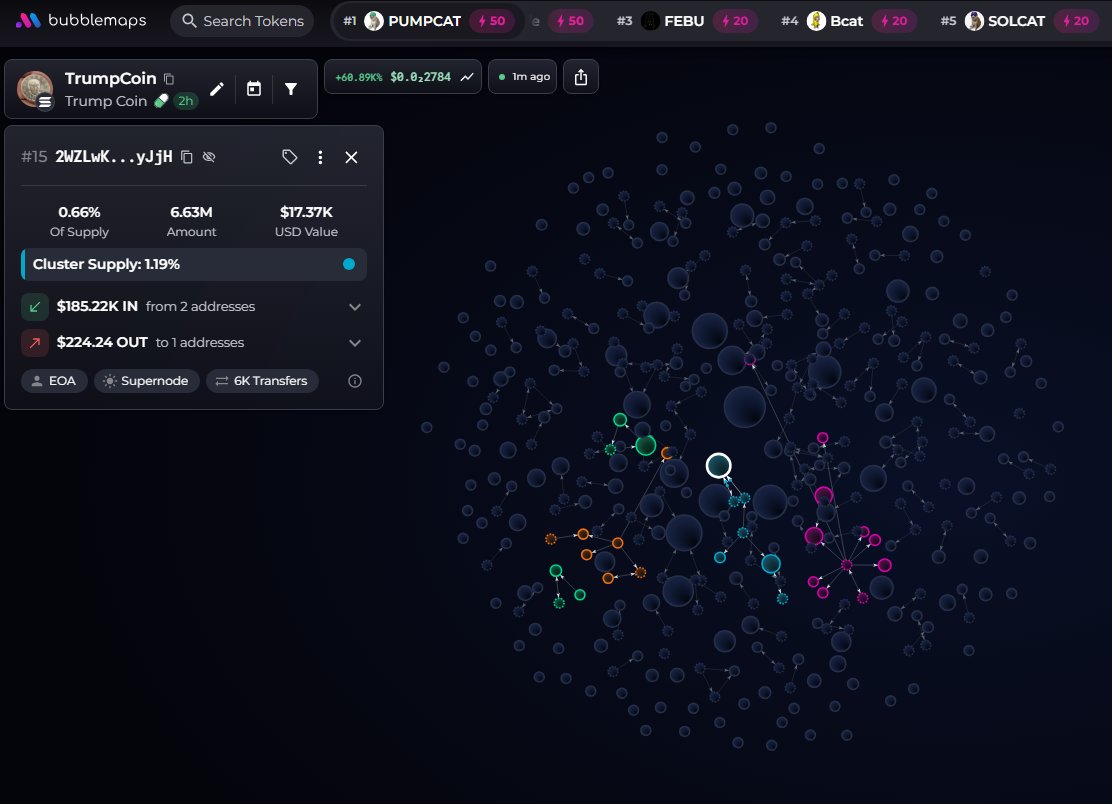Screen dimensions: 1112x804
Task: Click the price chart button $0.0₂2784
Action: coord(403,77)
